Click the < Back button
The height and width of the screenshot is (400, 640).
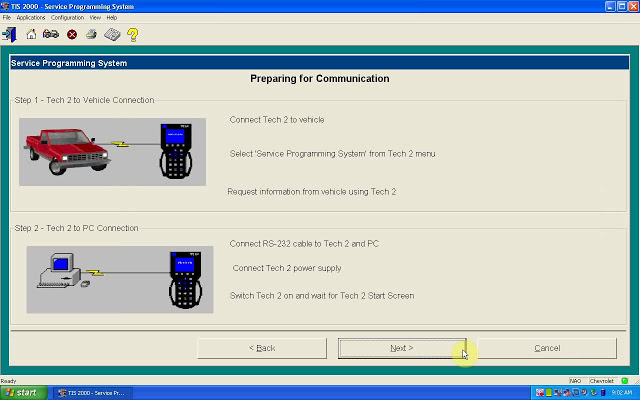click(262, 348)
